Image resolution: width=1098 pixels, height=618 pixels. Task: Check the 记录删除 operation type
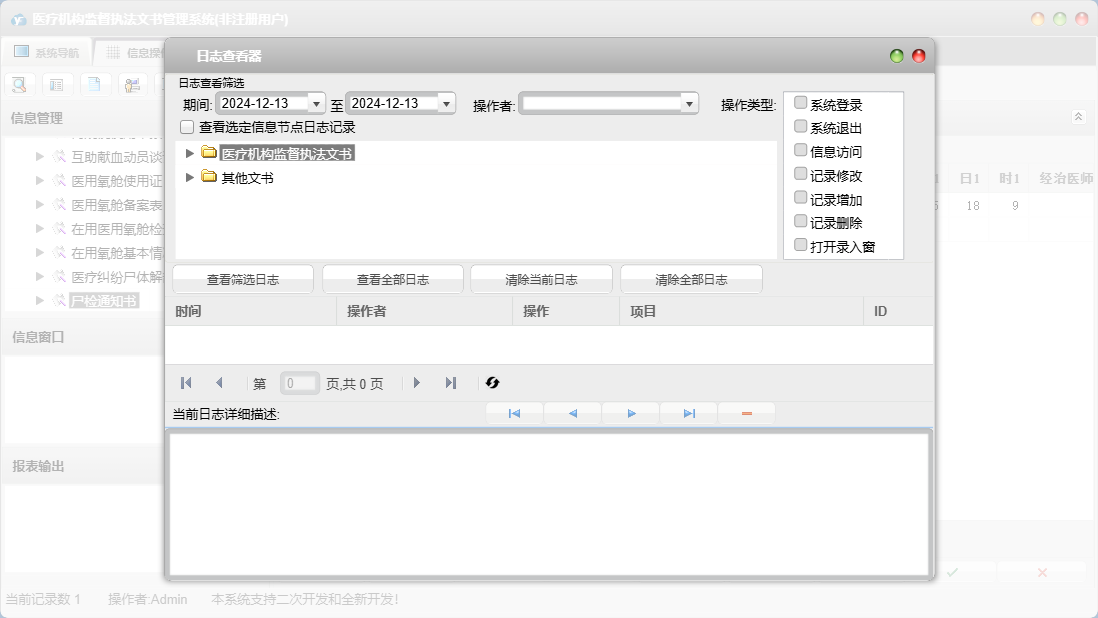pyautogui.click(x=800, y=221)
